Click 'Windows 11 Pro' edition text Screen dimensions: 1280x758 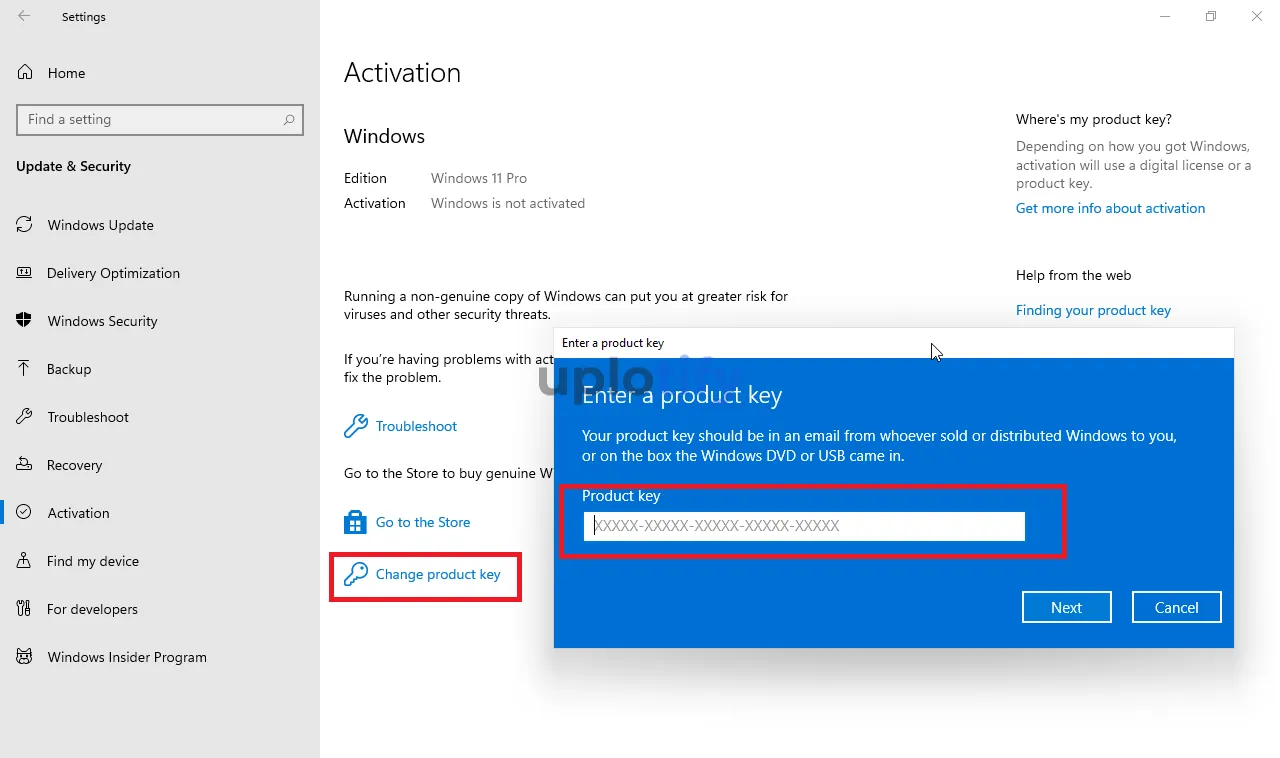479,178
